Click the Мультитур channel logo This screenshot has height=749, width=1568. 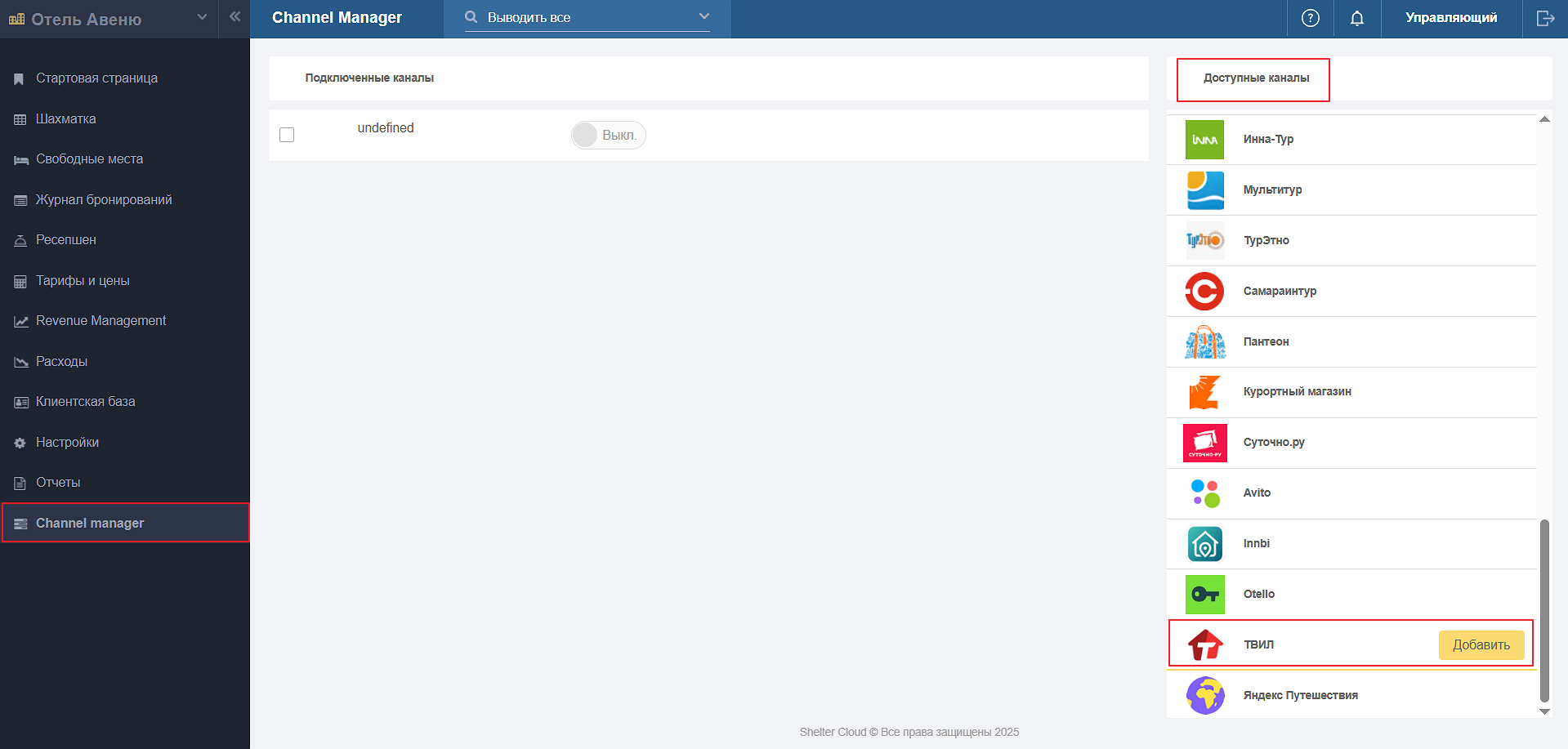(1204, 190)
